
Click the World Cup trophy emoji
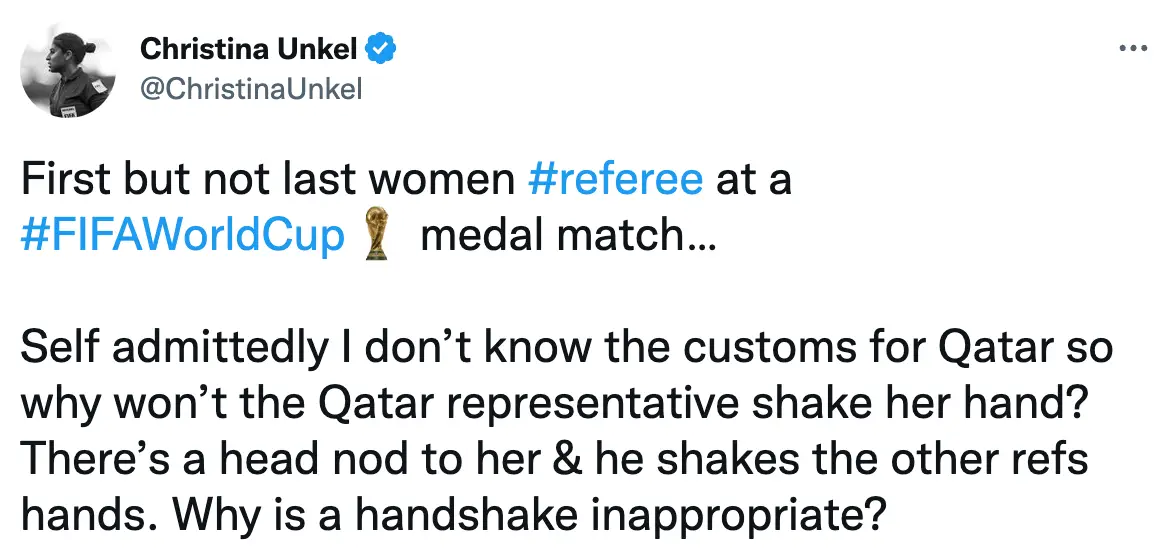[x=377, y=235]
